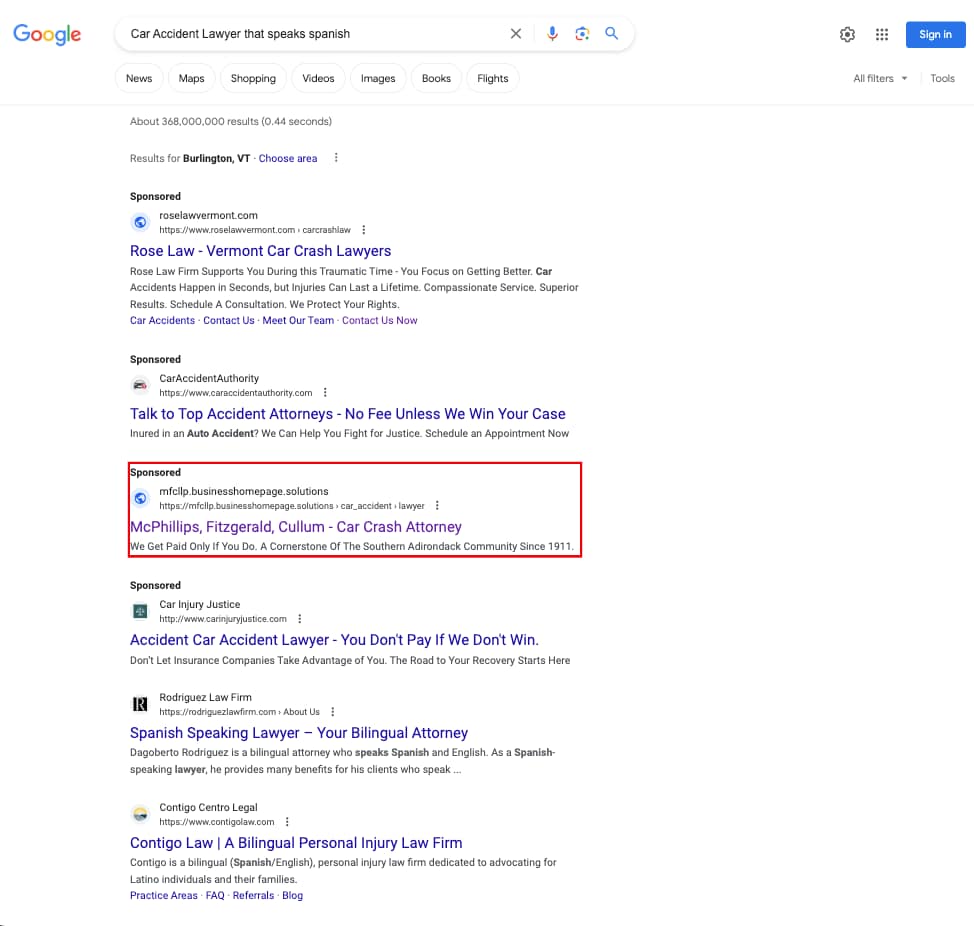Switch to the Shopping tab
The height and width of the screenshot is (926, 974).
(253, 78)
